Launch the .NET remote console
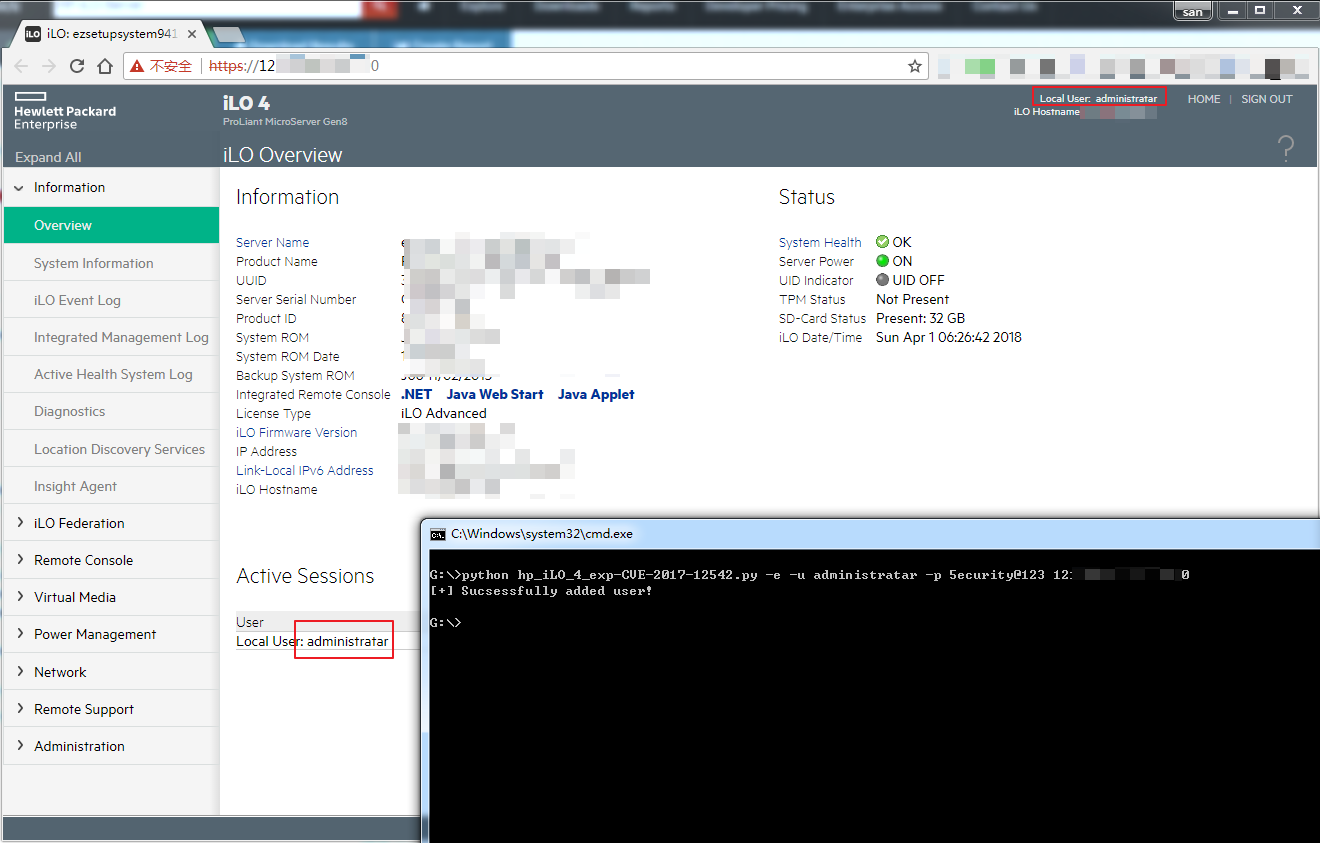 416,394
